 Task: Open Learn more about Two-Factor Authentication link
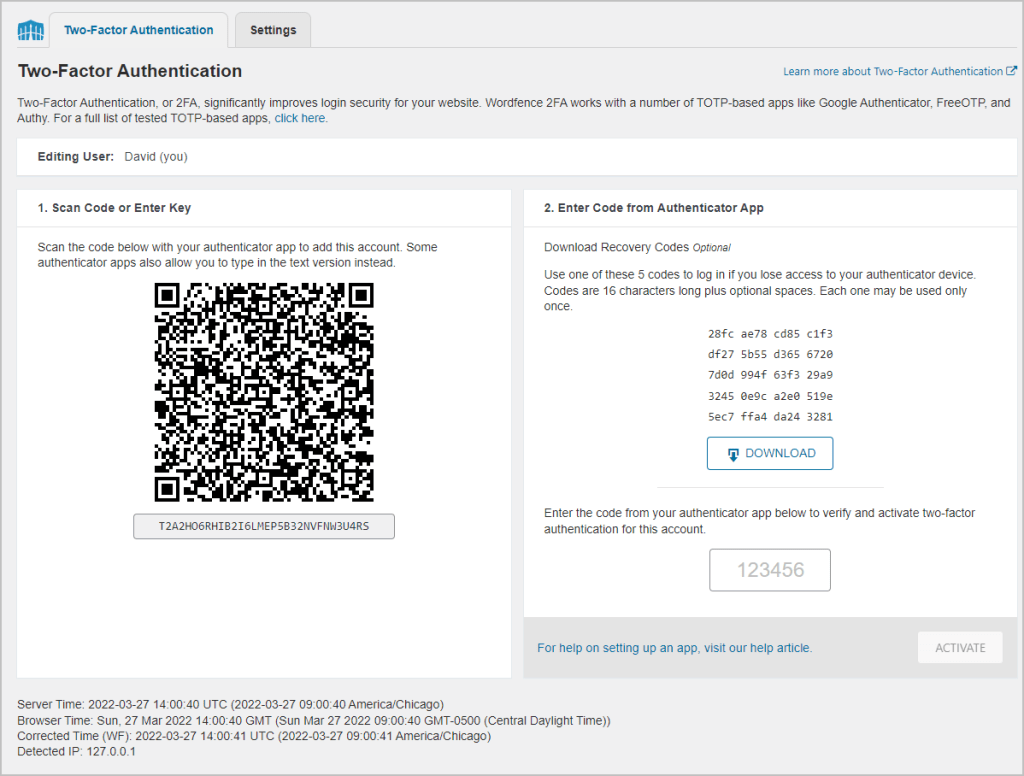point(893,71)
